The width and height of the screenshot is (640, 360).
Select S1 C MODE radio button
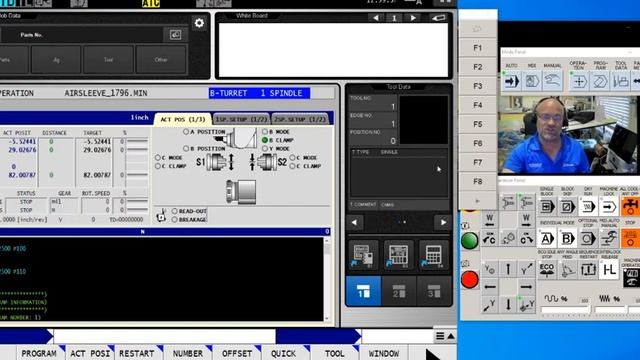158,158
